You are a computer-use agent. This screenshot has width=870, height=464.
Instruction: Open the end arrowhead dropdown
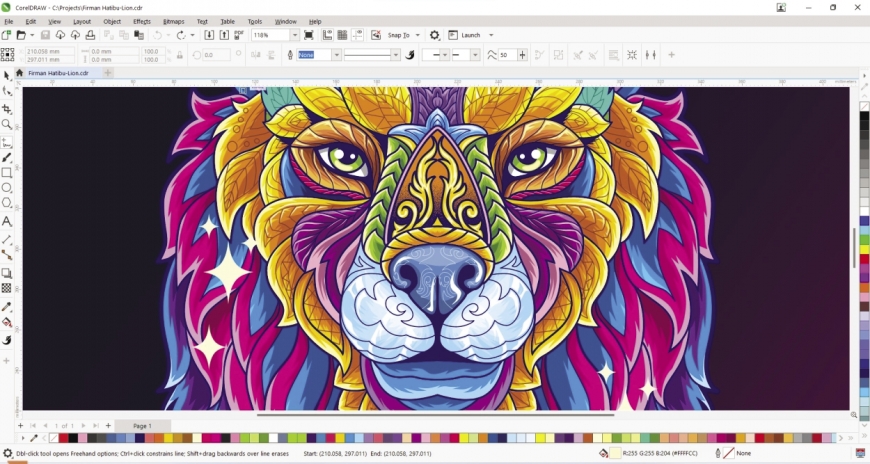click(475, 54)
